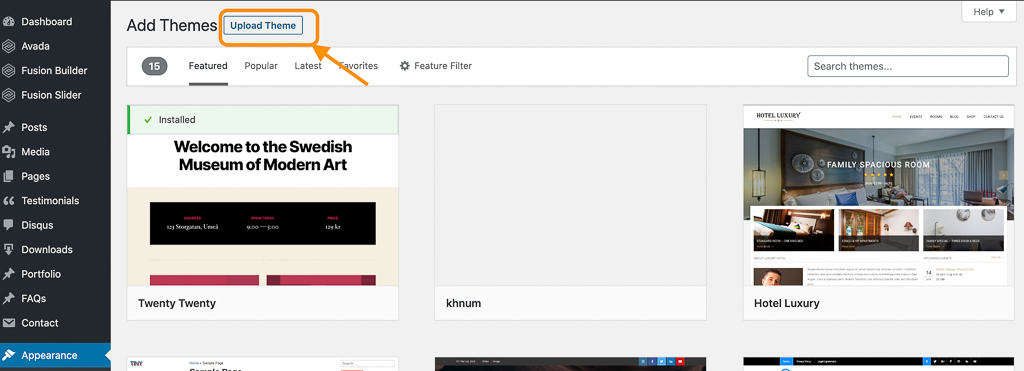The height and width of the screenshot is (371, 1024).
Task: Expand the Help dropdown
Action: pyautogui.click(x=989, y=12)
